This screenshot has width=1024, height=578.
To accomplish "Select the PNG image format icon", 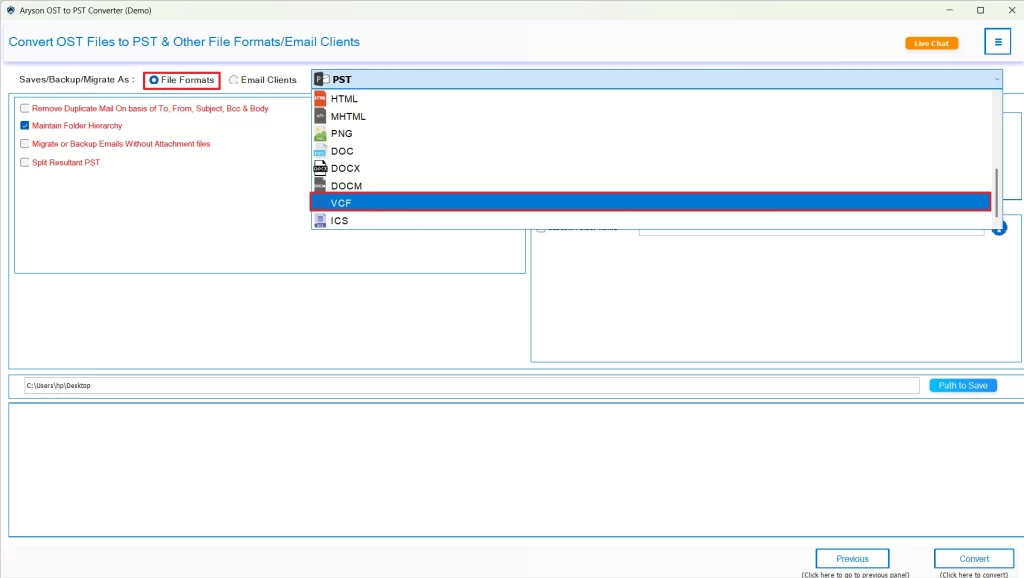I will click(x=322, y=133).
